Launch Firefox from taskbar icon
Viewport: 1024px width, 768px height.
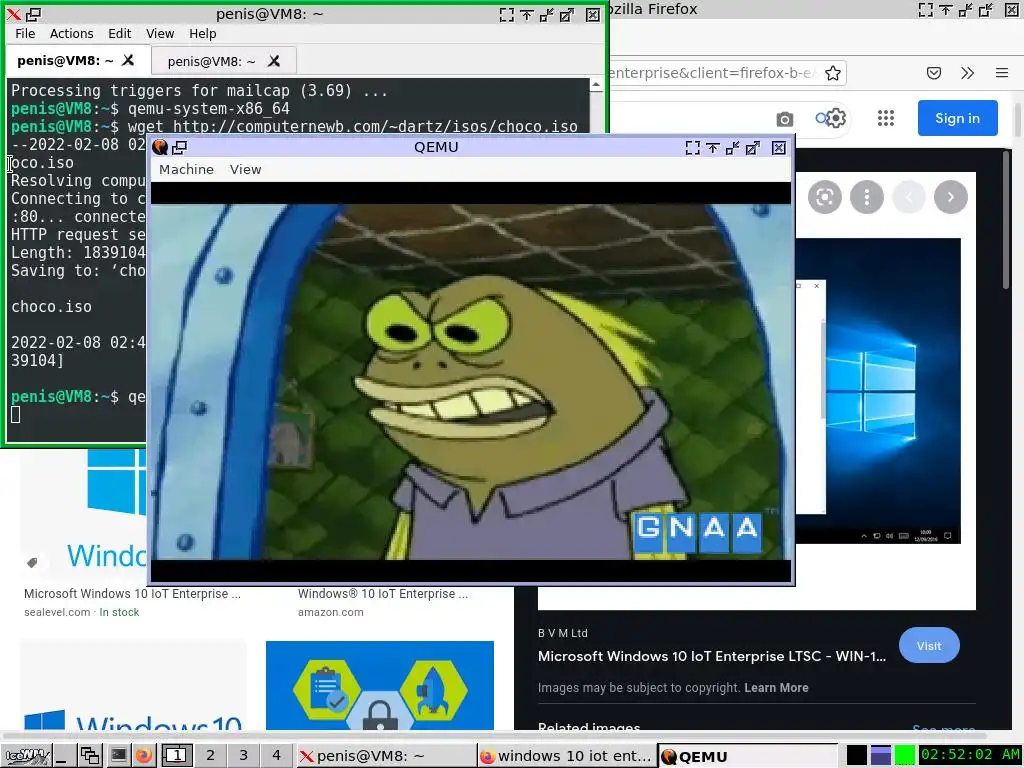click(x=143, y=756)
